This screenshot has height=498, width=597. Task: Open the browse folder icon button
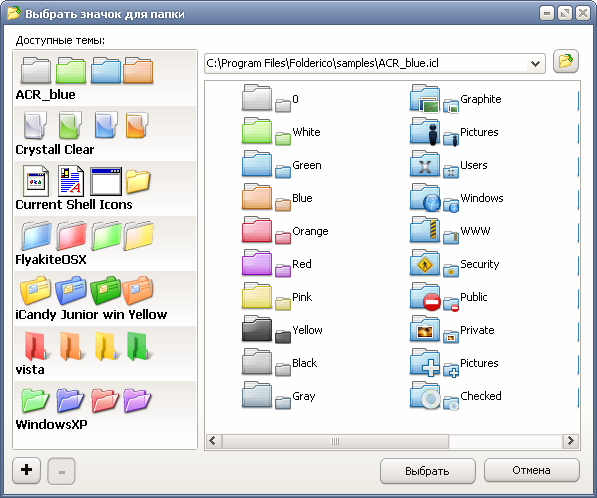566,61
